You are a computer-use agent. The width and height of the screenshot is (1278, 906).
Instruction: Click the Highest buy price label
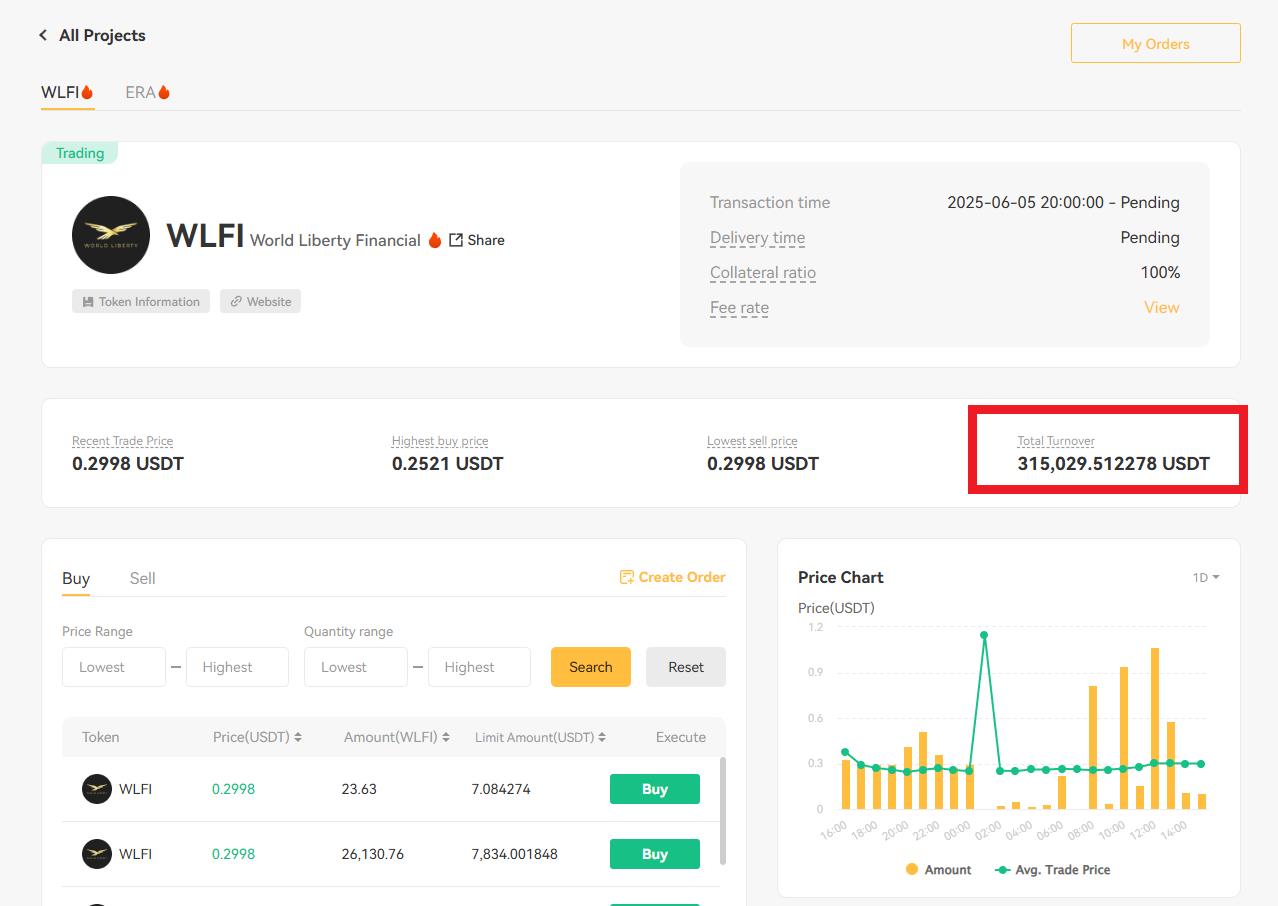click(440, 441)
